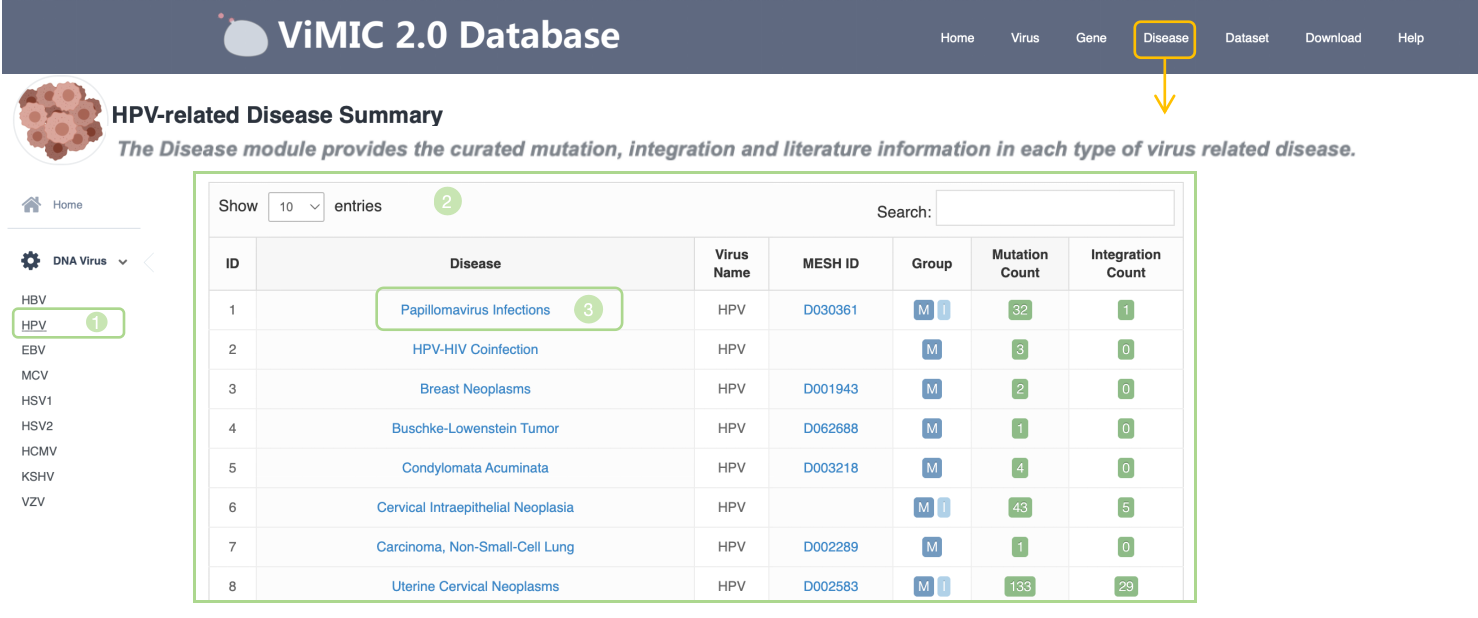Click the ViMIC logo icon in header
The image size is (1478, 618).
[245, 37]
